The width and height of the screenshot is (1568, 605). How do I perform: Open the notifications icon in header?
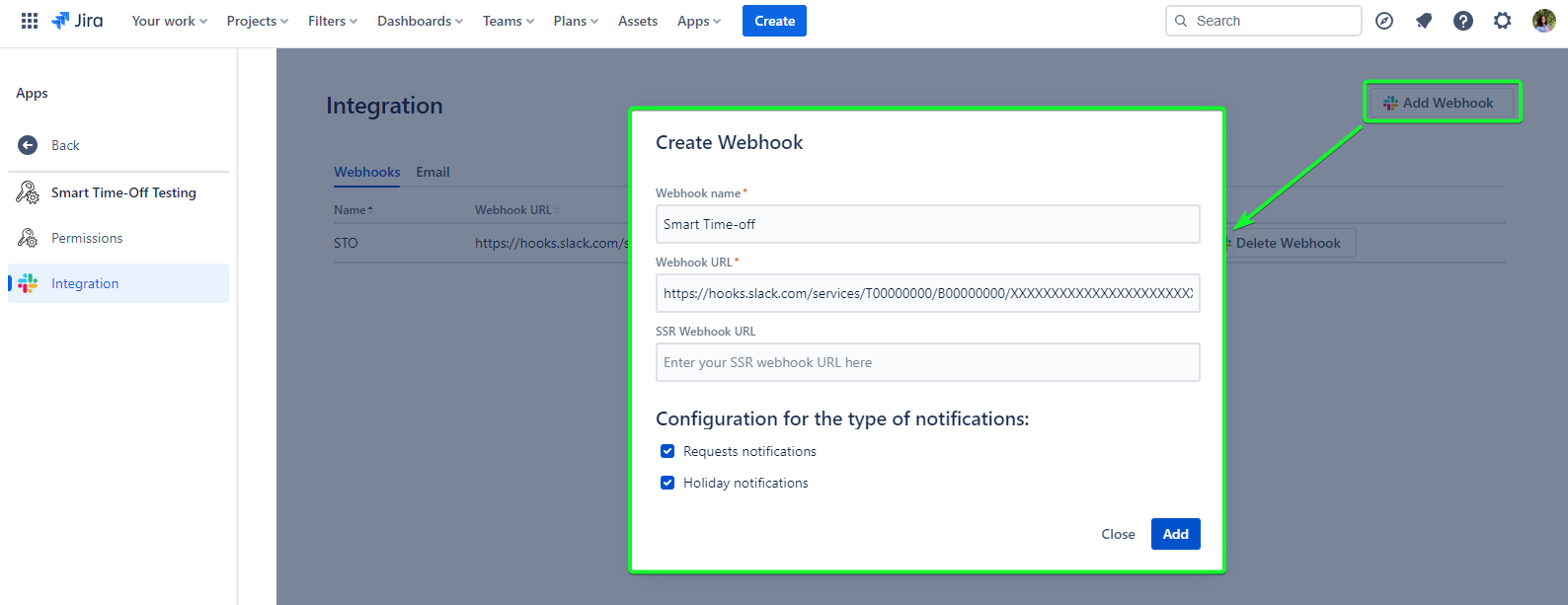[x=1424, y=21]
